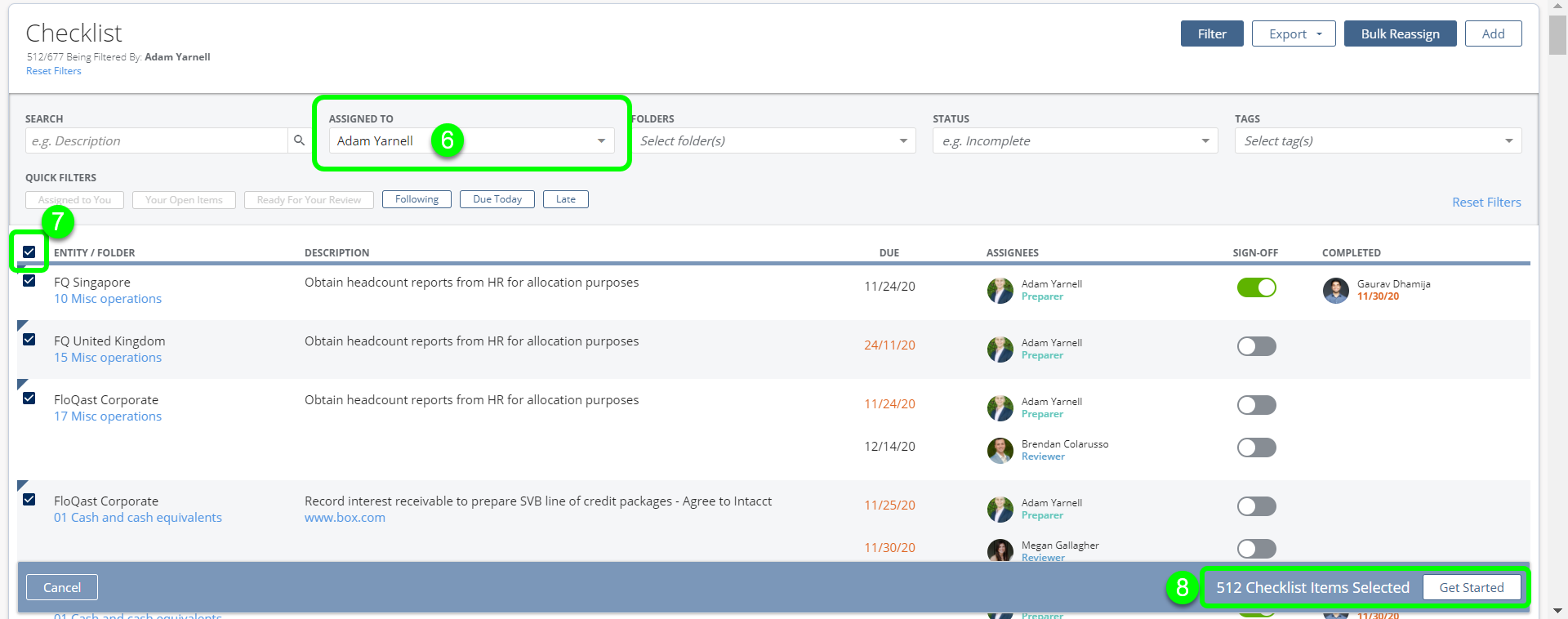Image resolution: width=1568 pixels, height=619 pixels.
Task: Click the search magnifier icon
Action: pos(299,140)
